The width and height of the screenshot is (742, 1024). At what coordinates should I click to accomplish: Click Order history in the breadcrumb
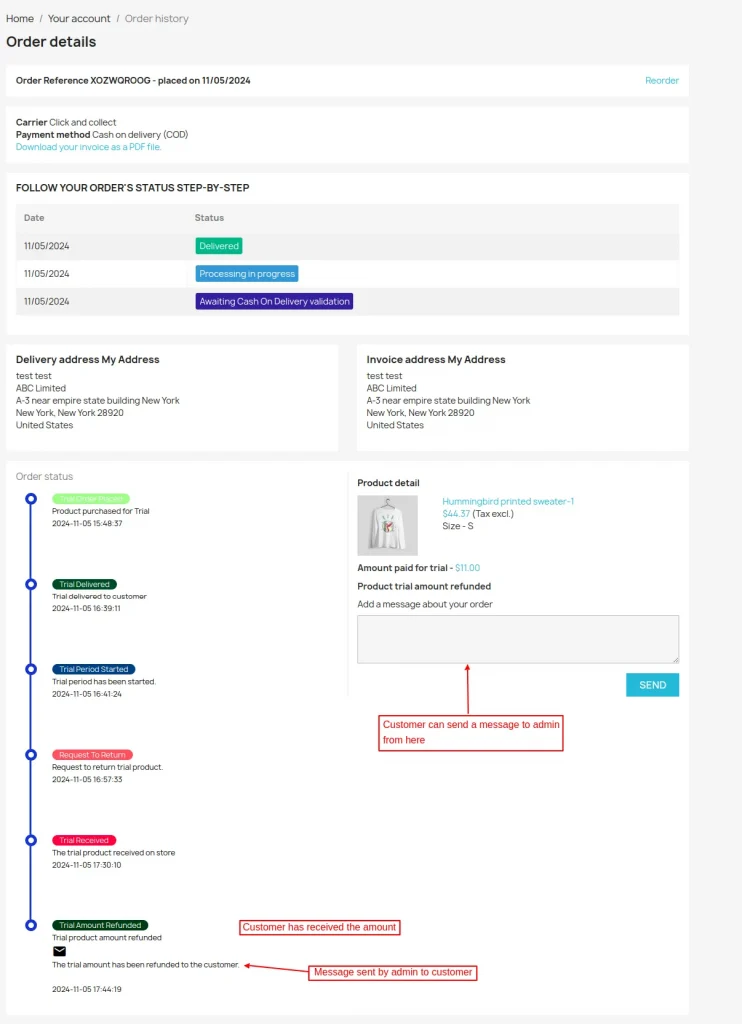click(x=156, y=19)
